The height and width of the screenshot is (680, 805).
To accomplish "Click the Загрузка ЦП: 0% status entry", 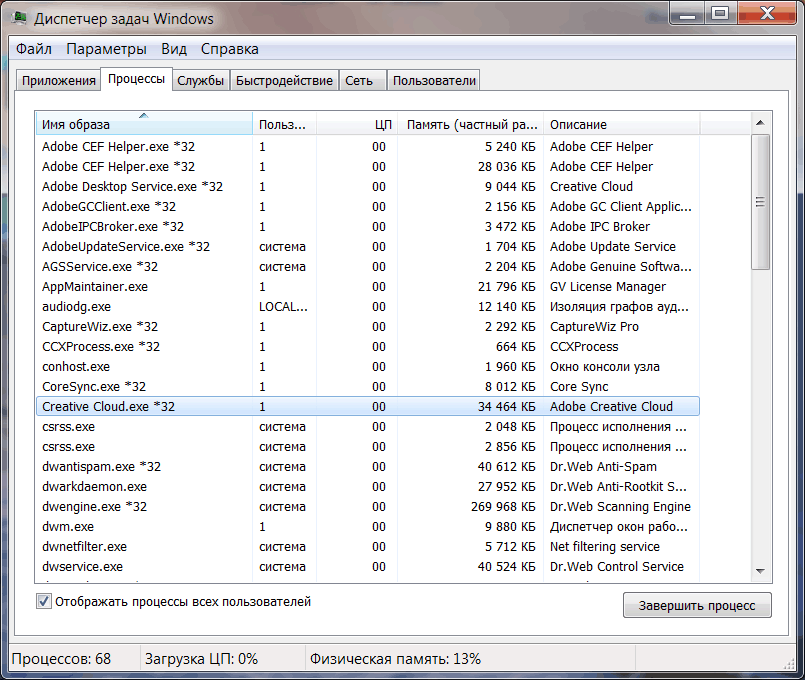I will [201, 659].
